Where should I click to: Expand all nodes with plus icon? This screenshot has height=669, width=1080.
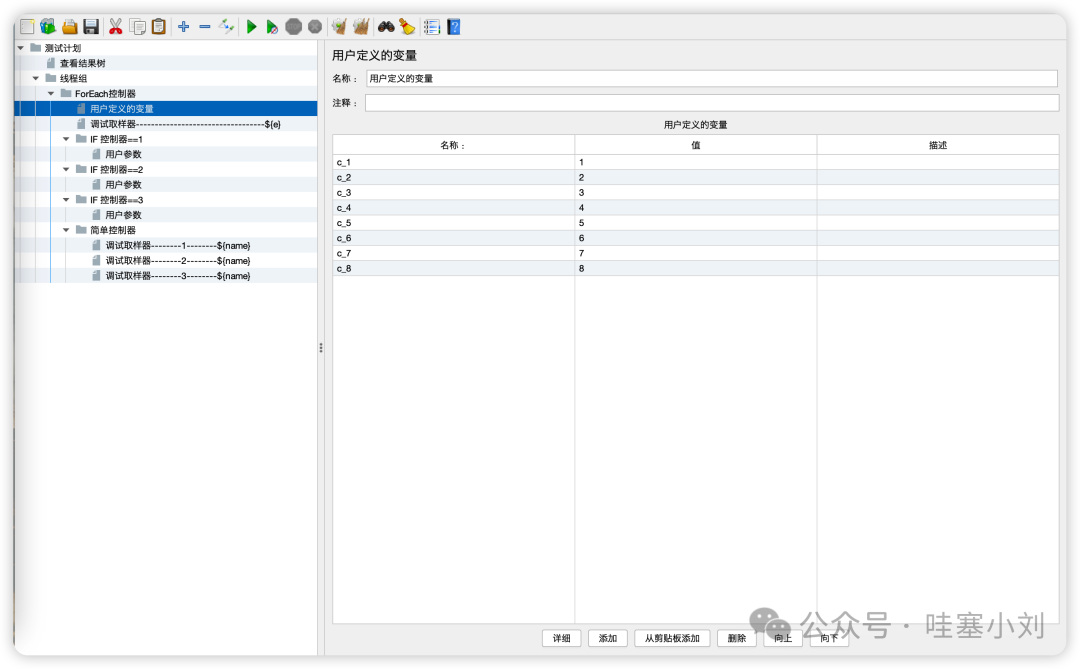tap(183, 27)
